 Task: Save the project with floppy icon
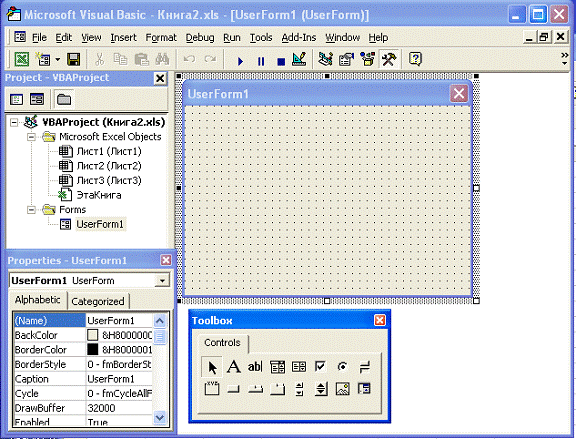[x=73, y=59]
